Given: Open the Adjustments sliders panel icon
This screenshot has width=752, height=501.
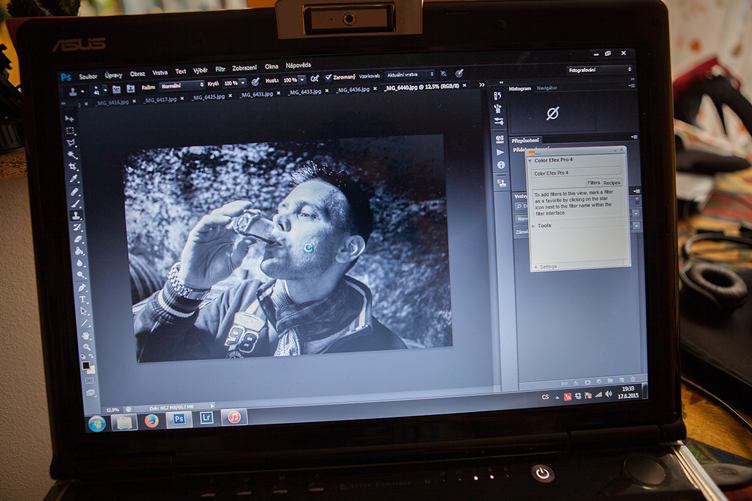Looking at the screenshot, I should pos(499,121).
